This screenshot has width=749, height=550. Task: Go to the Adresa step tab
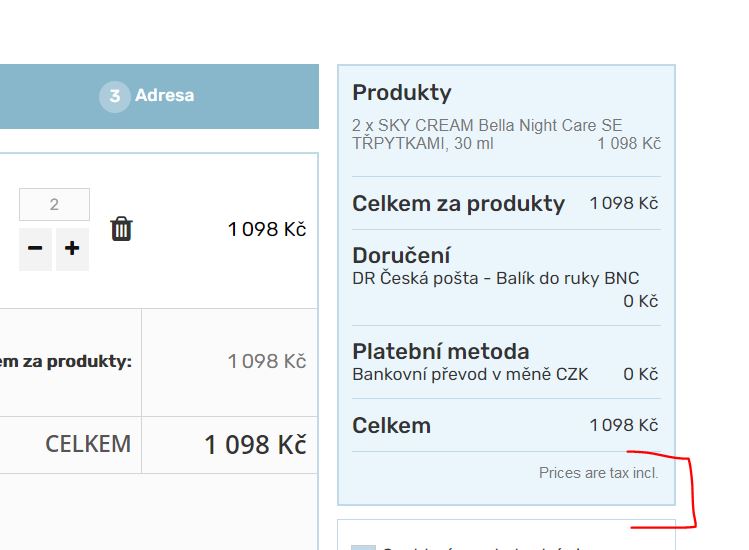click(164, 96)
